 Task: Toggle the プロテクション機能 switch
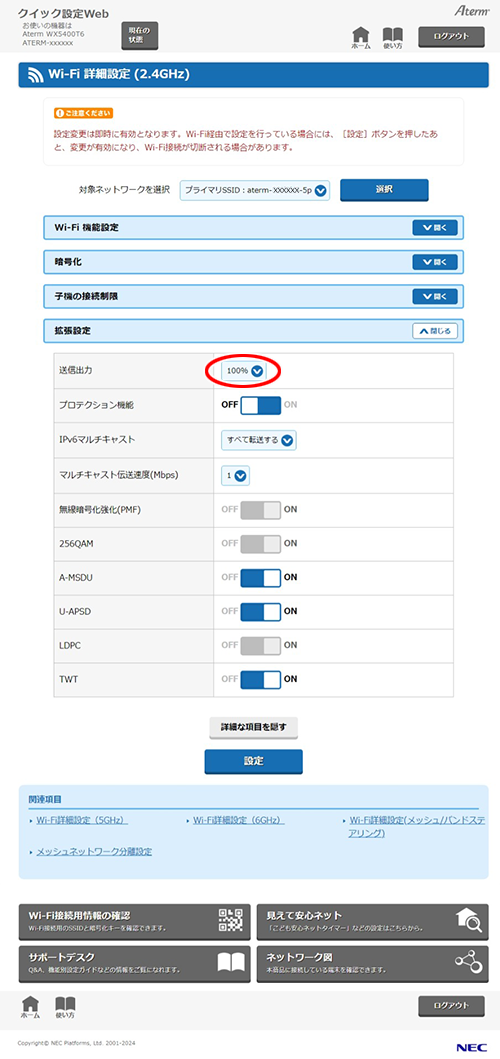coord(260,405)
